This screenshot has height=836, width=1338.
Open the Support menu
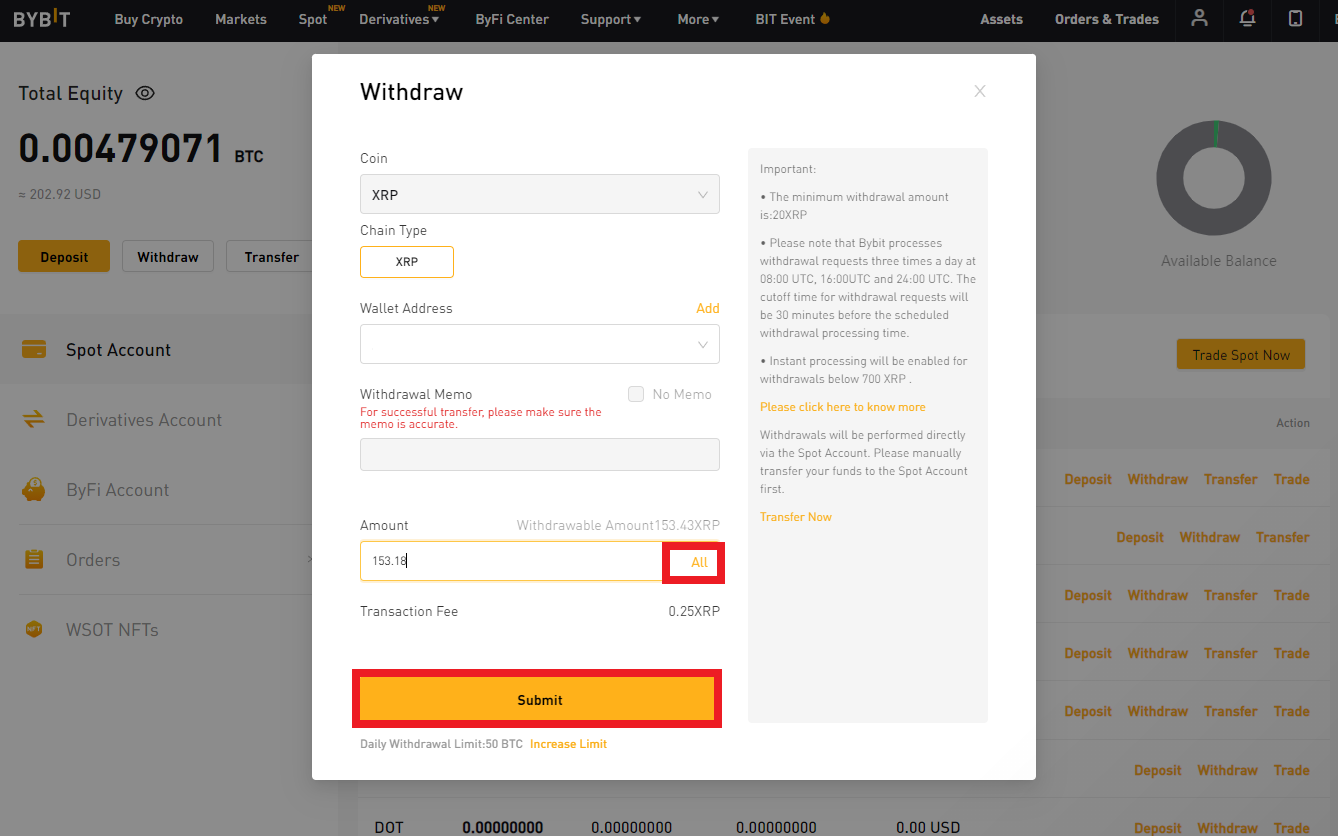tap(611, 19)
